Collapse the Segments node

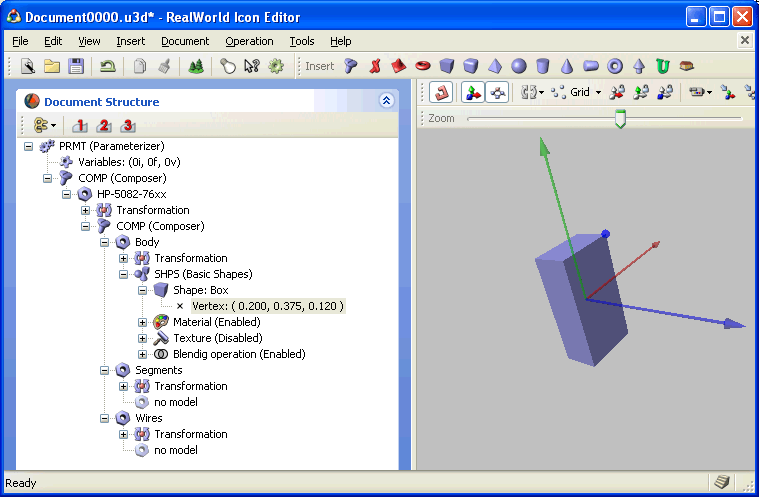pyautogui.click(x=105, y=370)
